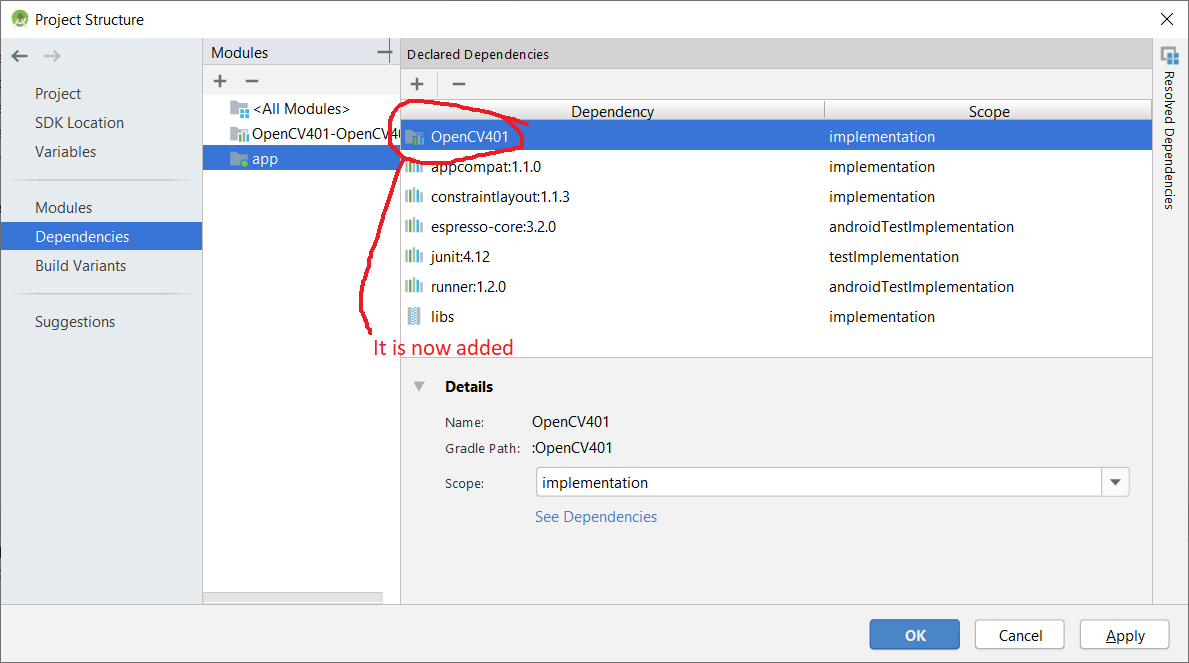The image size is (1189, 663).
Task: Click the back navigation arrow
Action: (x=19, y=56)
